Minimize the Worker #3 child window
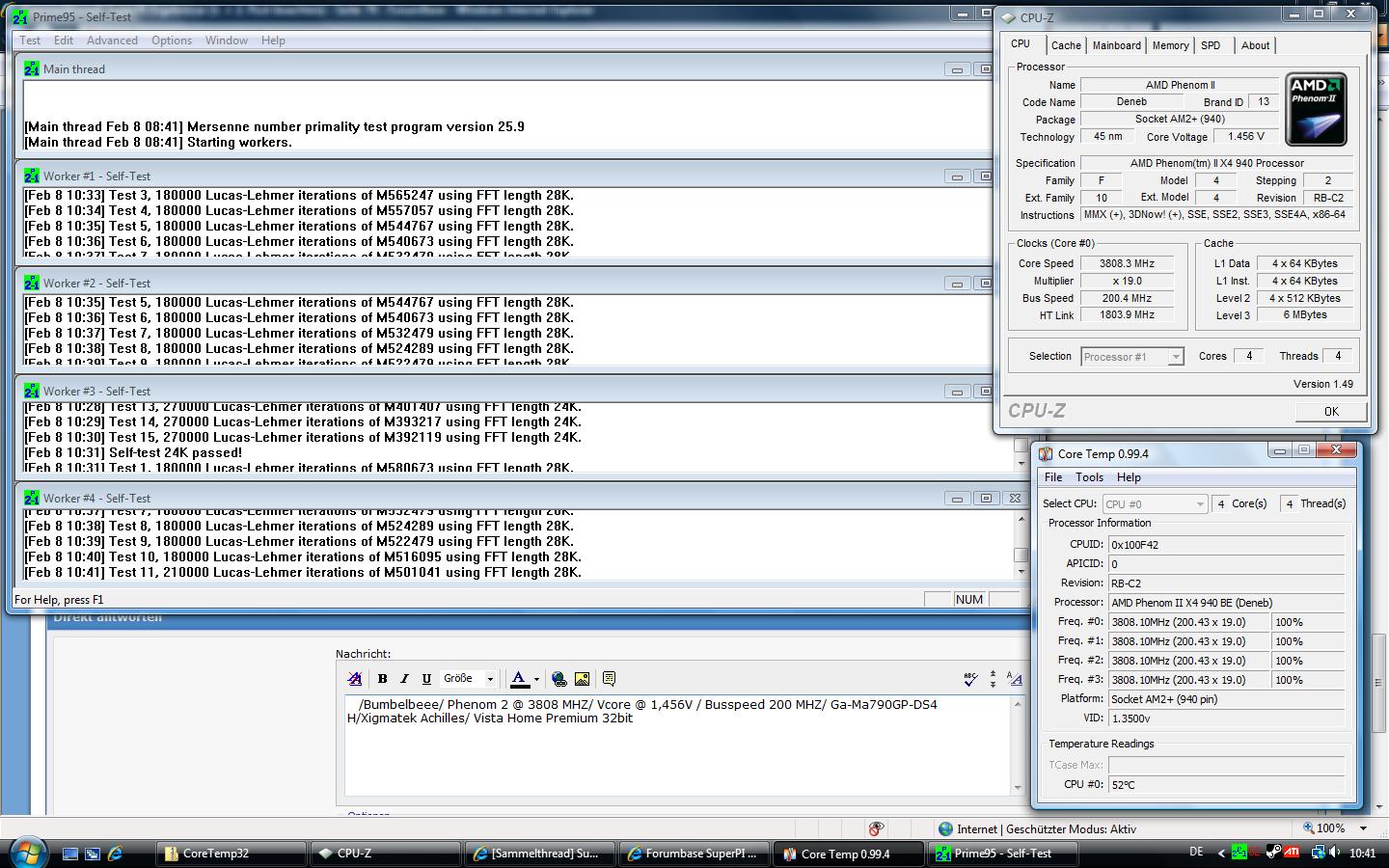1389x868 pixels. pyautogui.click(x=957, y=391)
